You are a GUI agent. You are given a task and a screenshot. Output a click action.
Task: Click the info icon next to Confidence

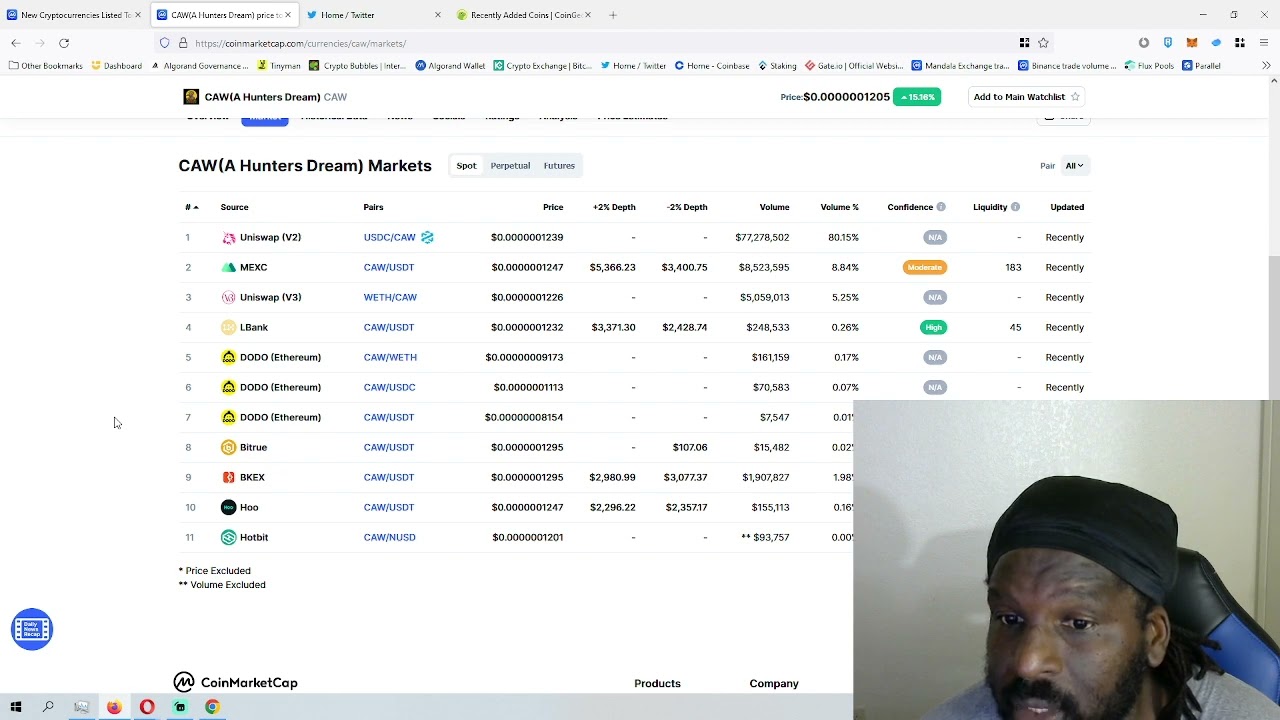941,207
